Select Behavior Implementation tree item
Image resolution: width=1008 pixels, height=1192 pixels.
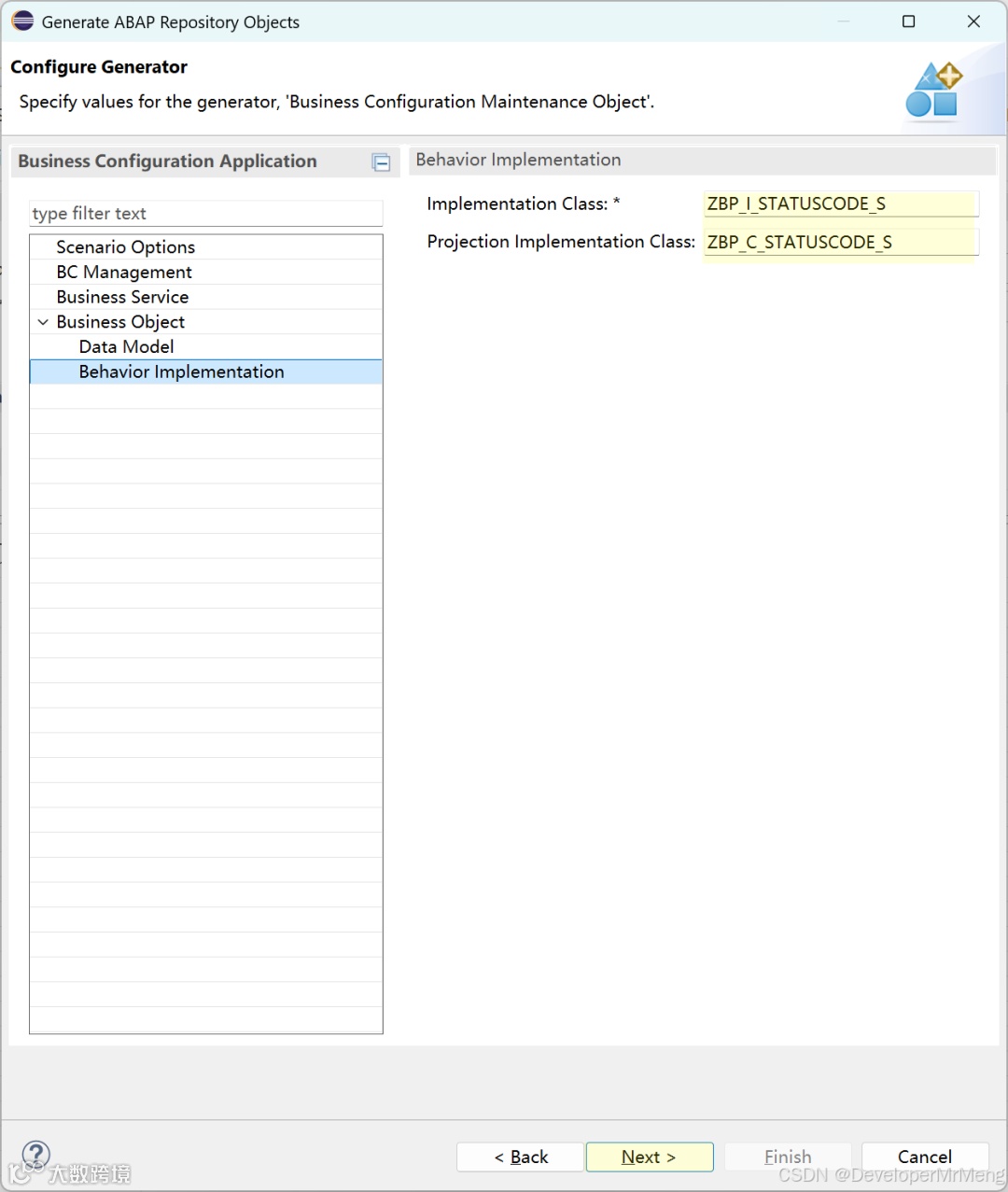(x=206, y=372)
